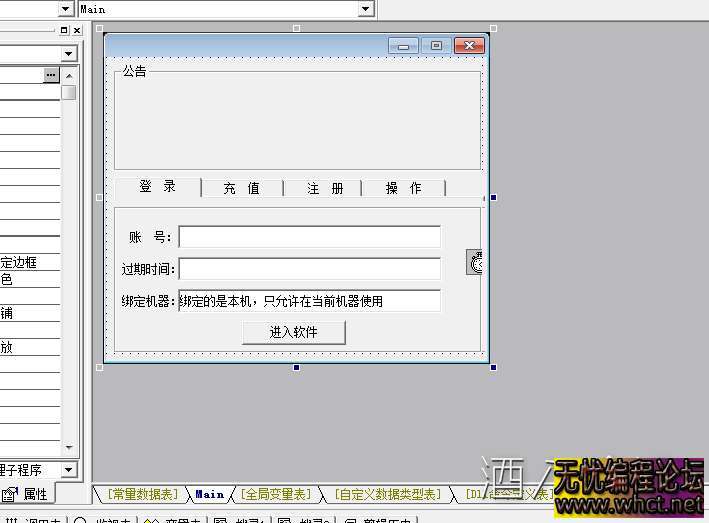Open the Main dropdown at top
709x523 pixels.
click(x=366, y=9)
